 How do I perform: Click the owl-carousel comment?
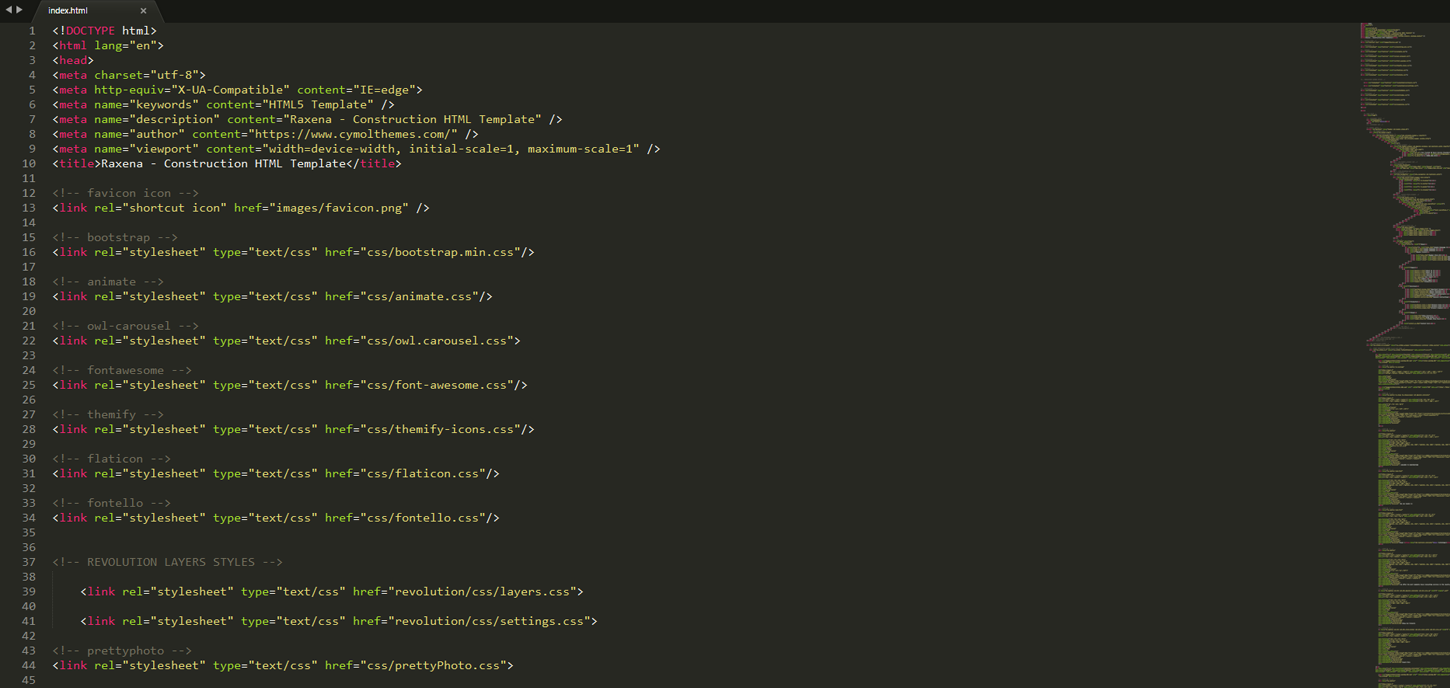pyautogui.click(x=125, y=326)
